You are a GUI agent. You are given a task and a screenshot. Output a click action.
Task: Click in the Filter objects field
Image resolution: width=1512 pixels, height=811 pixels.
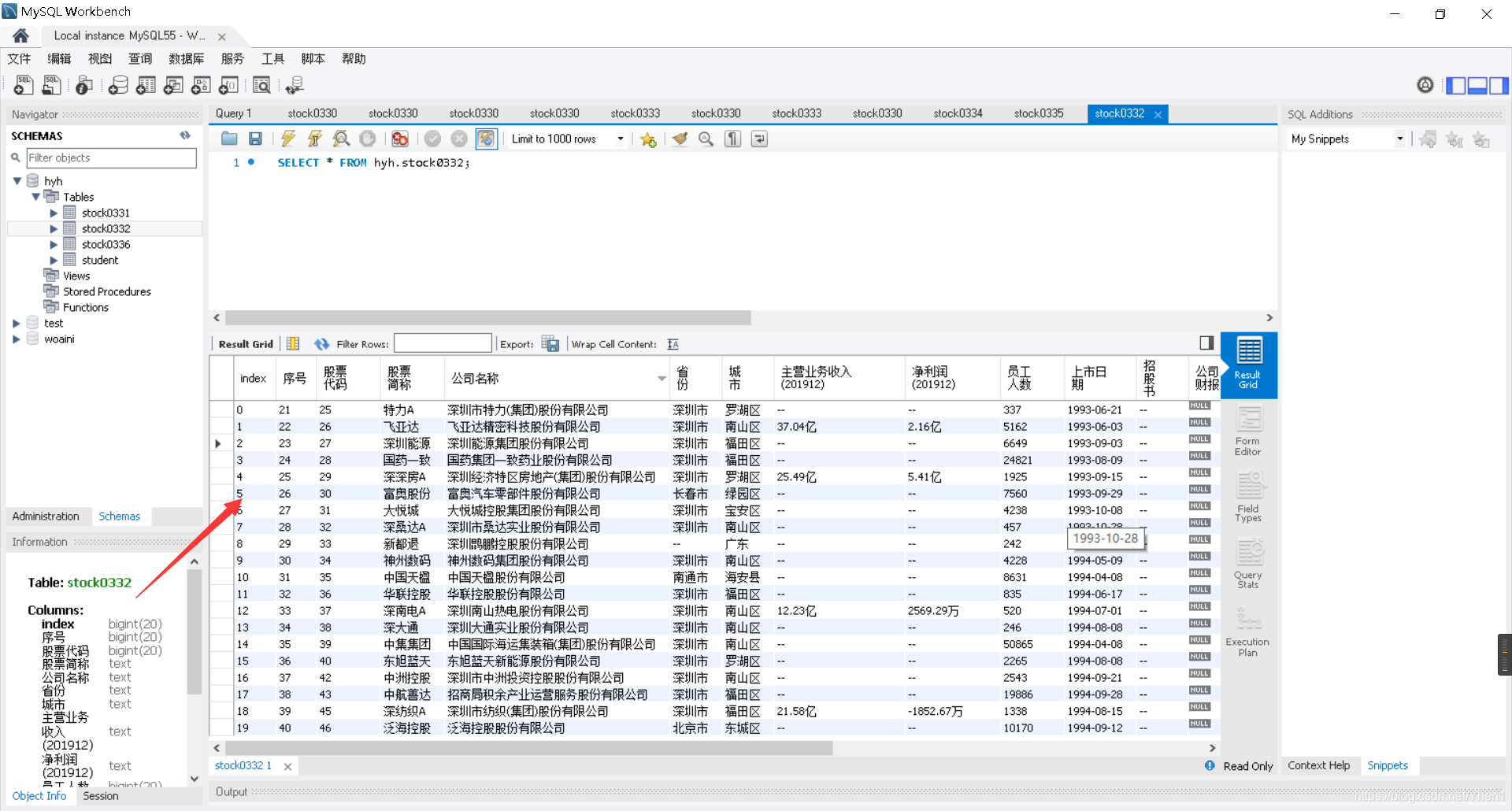tap(111, 157)
